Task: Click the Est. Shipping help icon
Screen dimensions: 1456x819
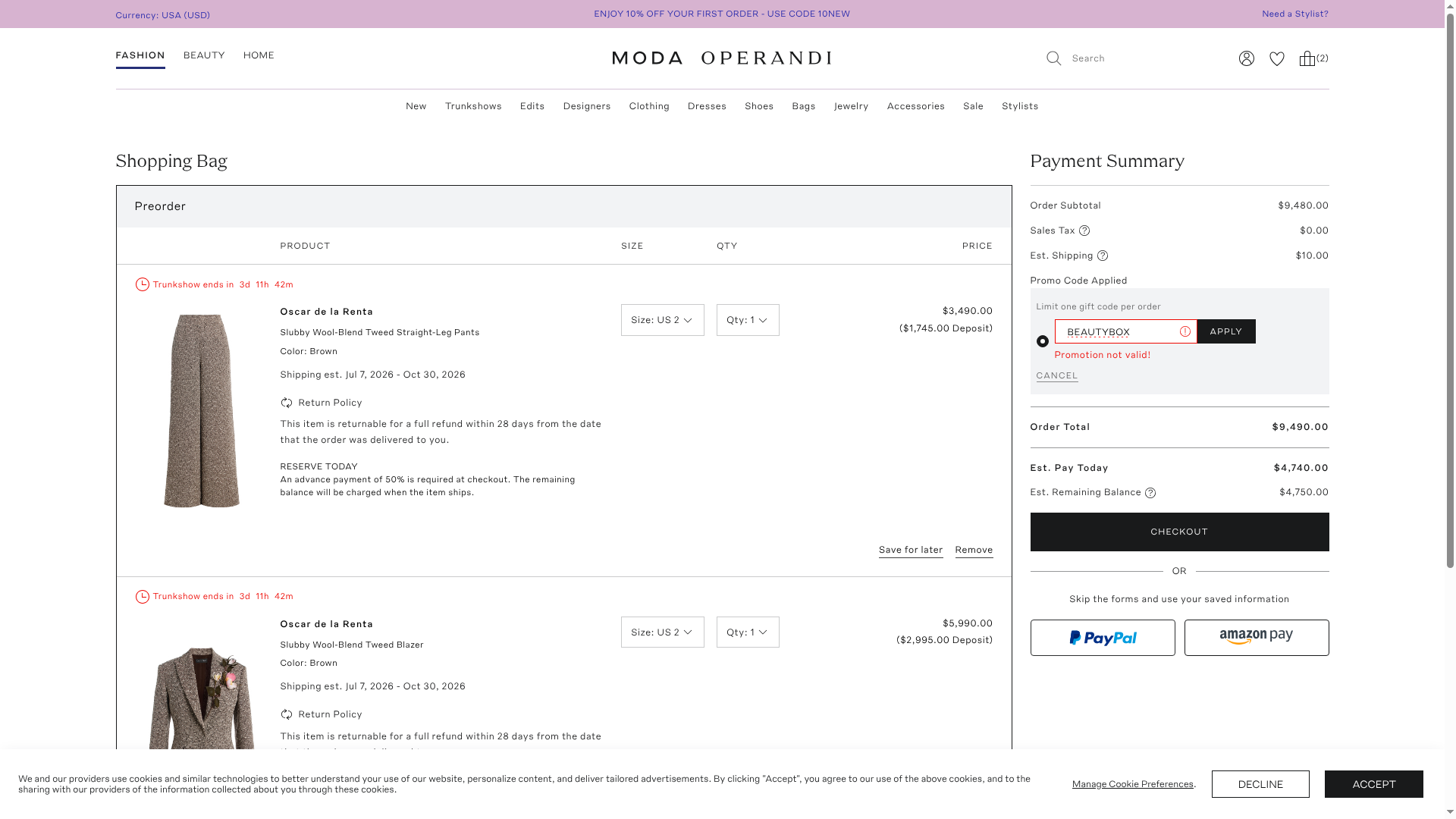Action: tap(1103, 256)
